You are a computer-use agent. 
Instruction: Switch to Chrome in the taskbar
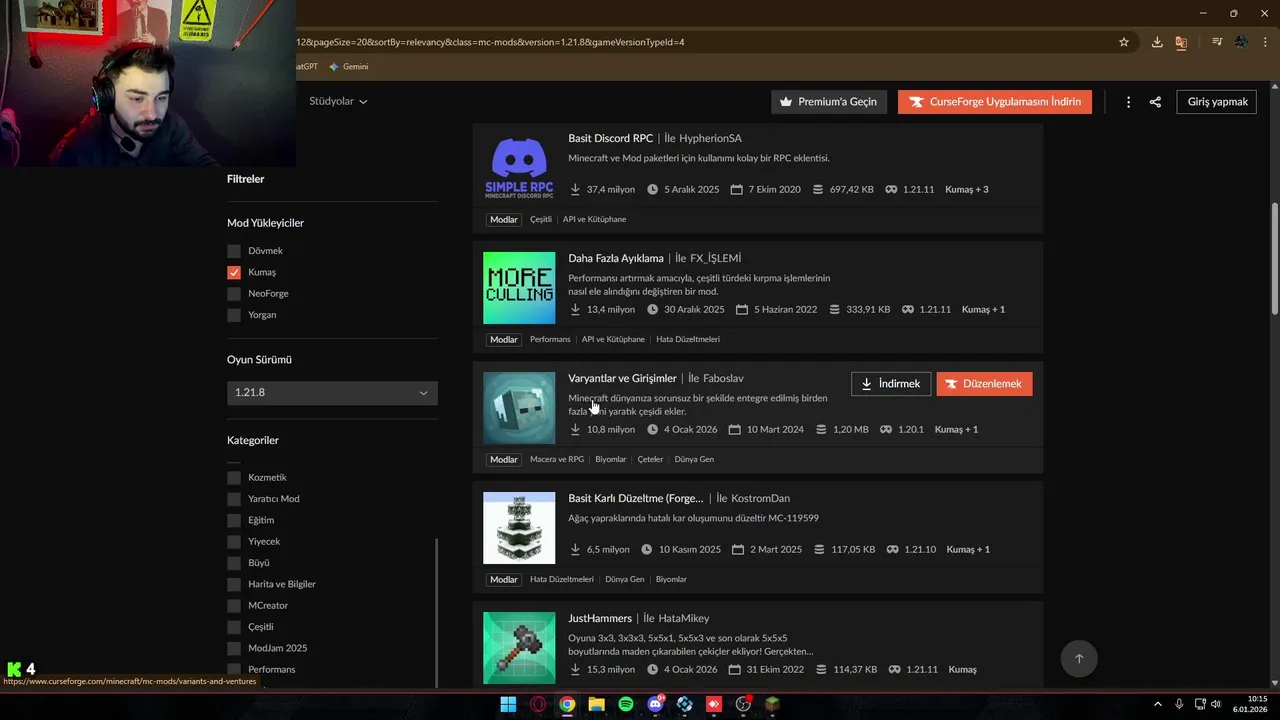click(567, 704)
